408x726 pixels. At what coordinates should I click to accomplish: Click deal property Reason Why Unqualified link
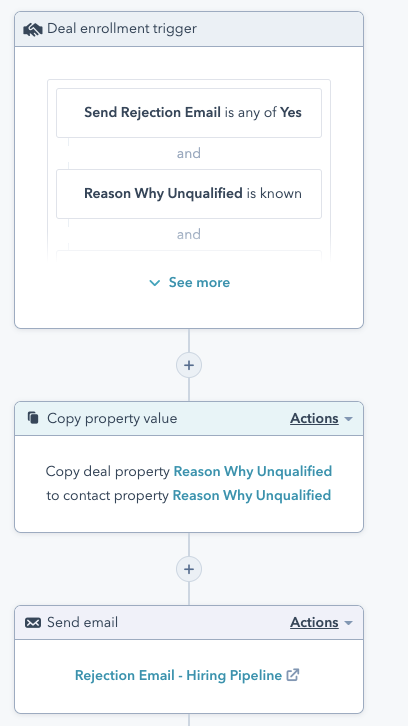(x=253, y=471)
